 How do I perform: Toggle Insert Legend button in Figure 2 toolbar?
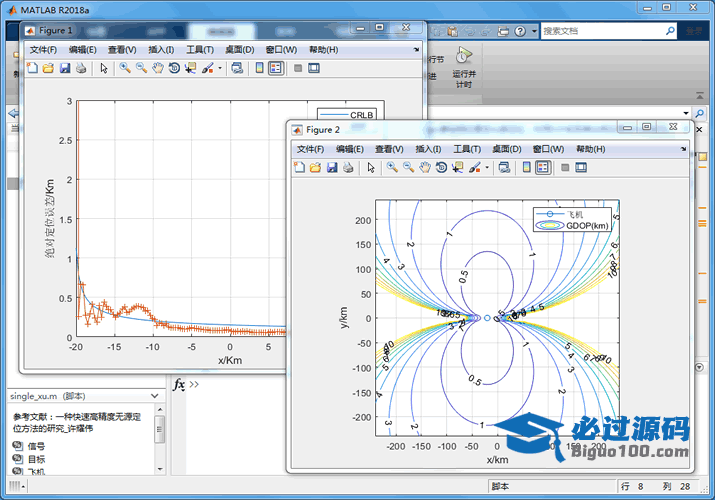[x=542, y=167]
